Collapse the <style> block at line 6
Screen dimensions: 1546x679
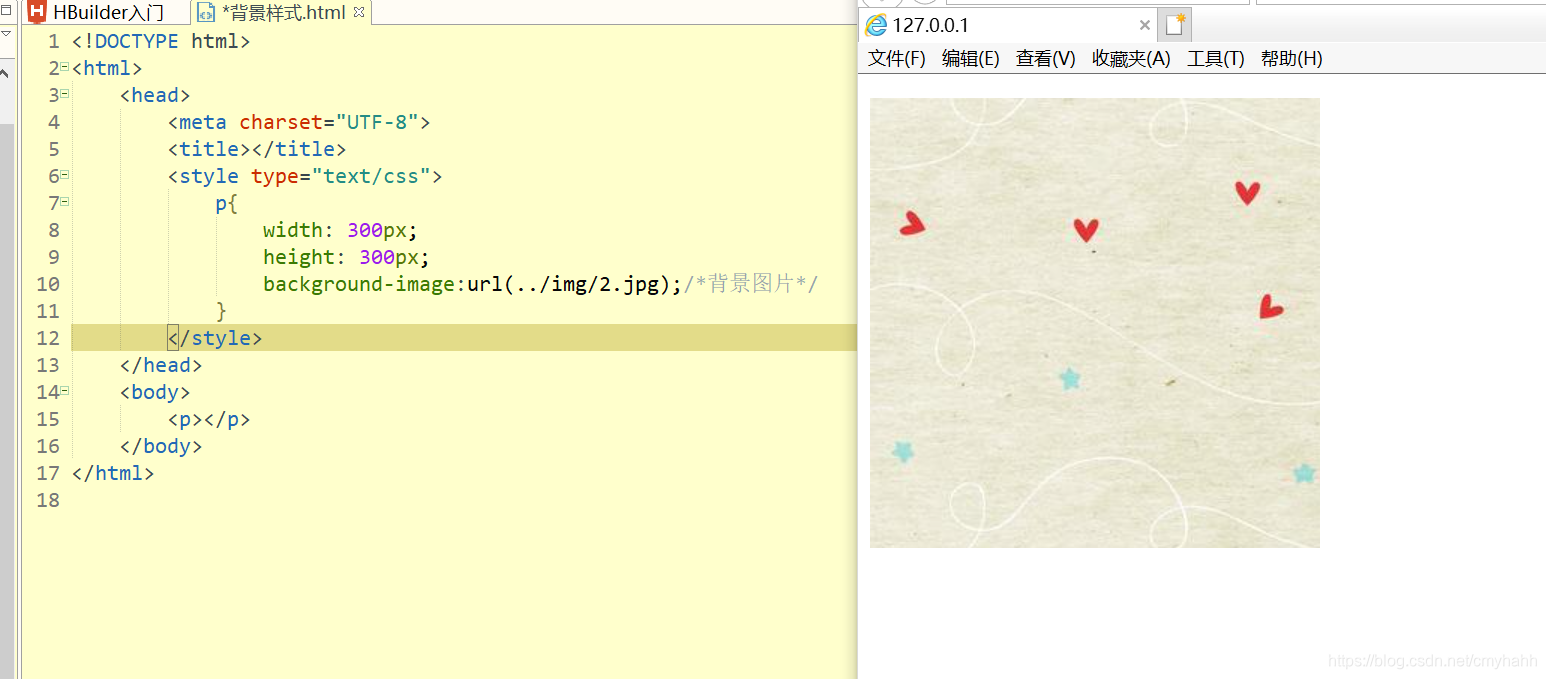point(64,175)
